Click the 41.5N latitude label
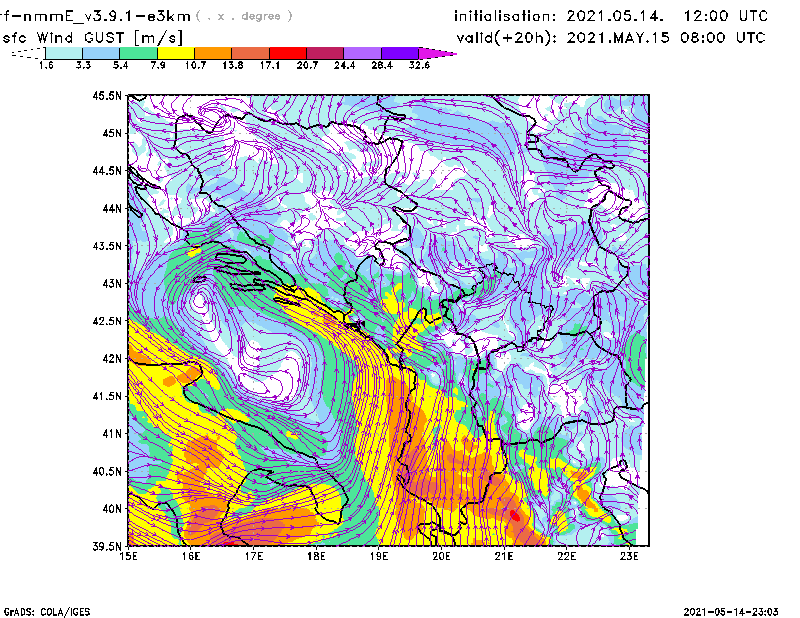The width and height of the screenshot is (800, 618). click(108, 396)
